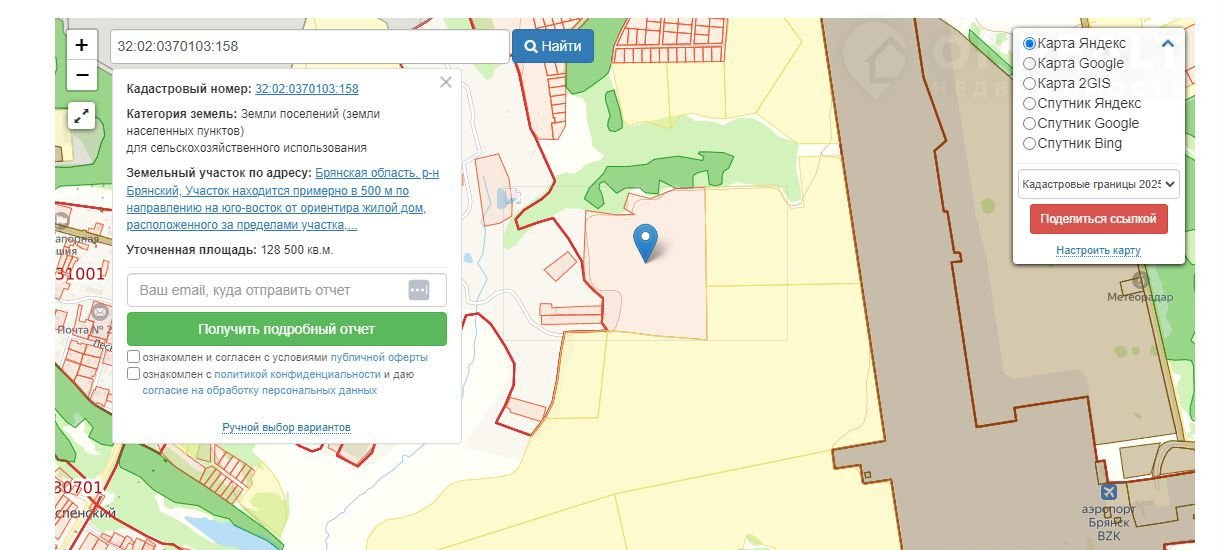Click Поделиться ссылкой button
The image size is (1222, 550).
(x=1098, y=219)
